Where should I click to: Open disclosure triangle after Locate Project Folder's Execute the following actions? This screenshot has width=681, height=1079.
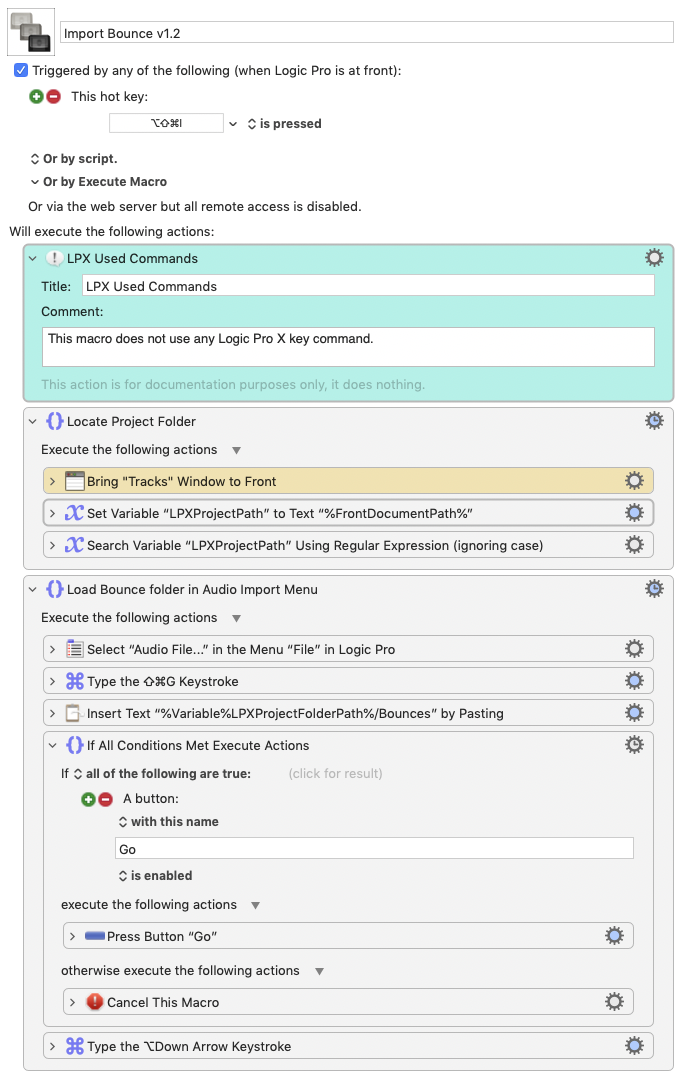[236, 450]
